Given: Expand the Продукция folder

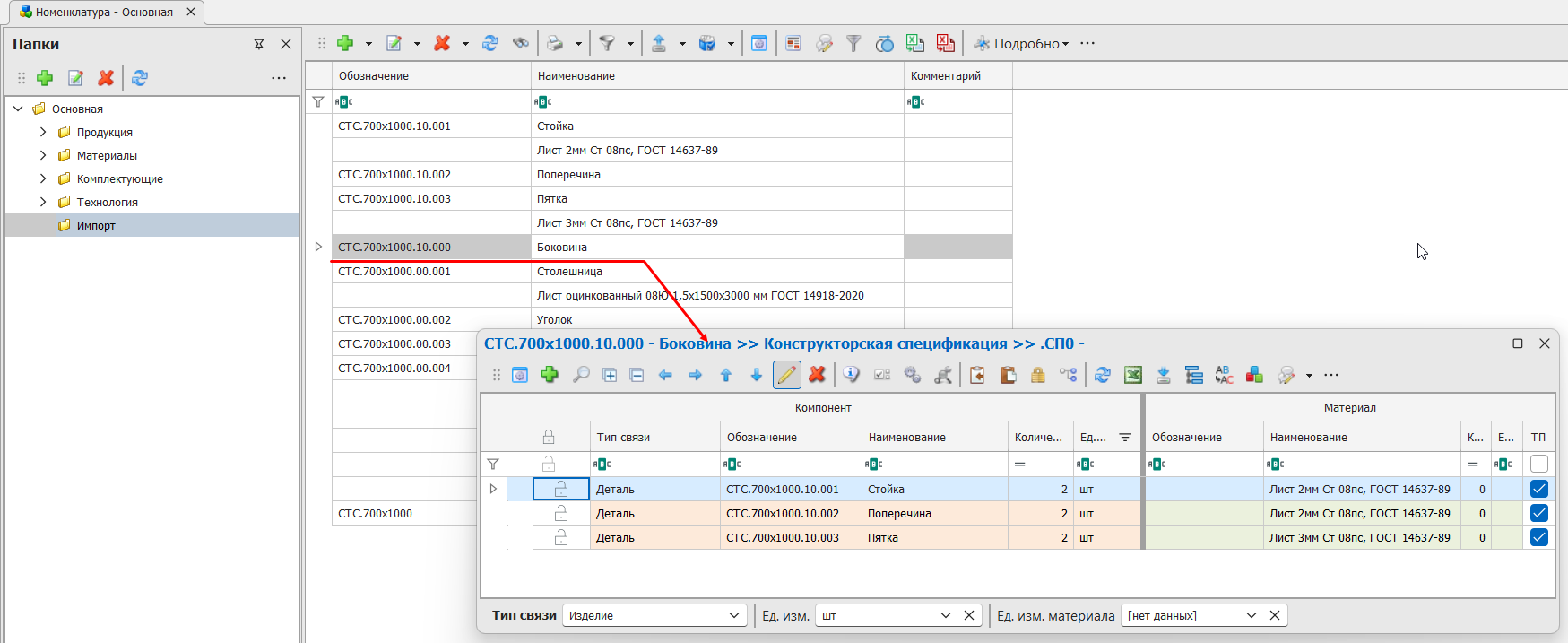Looking at the screenshot, I should click(x=42, y=132).
